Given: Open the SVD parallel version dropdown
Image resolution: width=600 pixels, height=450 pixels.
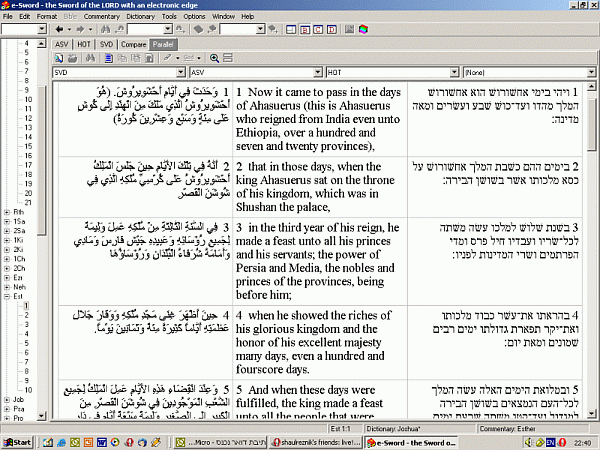Looking at the screenshot, I should (181, 72).
